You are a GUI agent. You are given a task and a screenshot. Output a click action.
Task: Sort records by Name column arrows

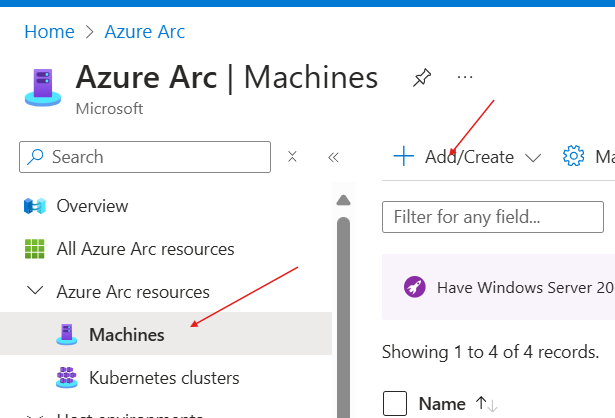[x=486, y=404]
